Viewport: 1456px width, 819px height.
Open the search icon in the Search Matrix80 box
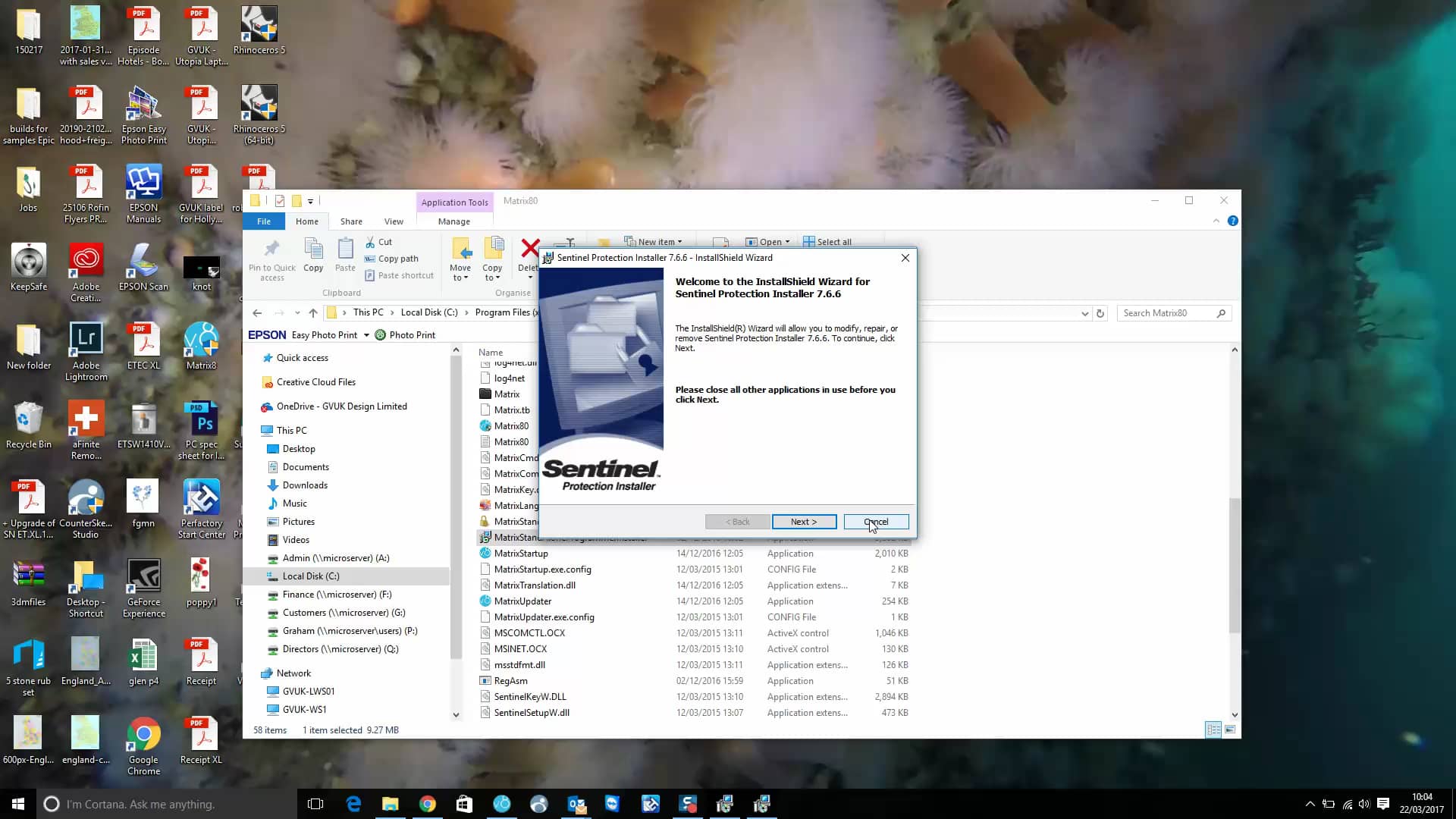(1221, 312)
